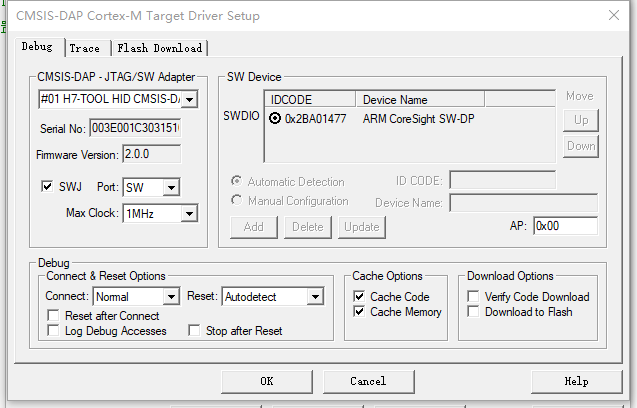Enable Download to Flash checkbox

[x=473, y=312]
